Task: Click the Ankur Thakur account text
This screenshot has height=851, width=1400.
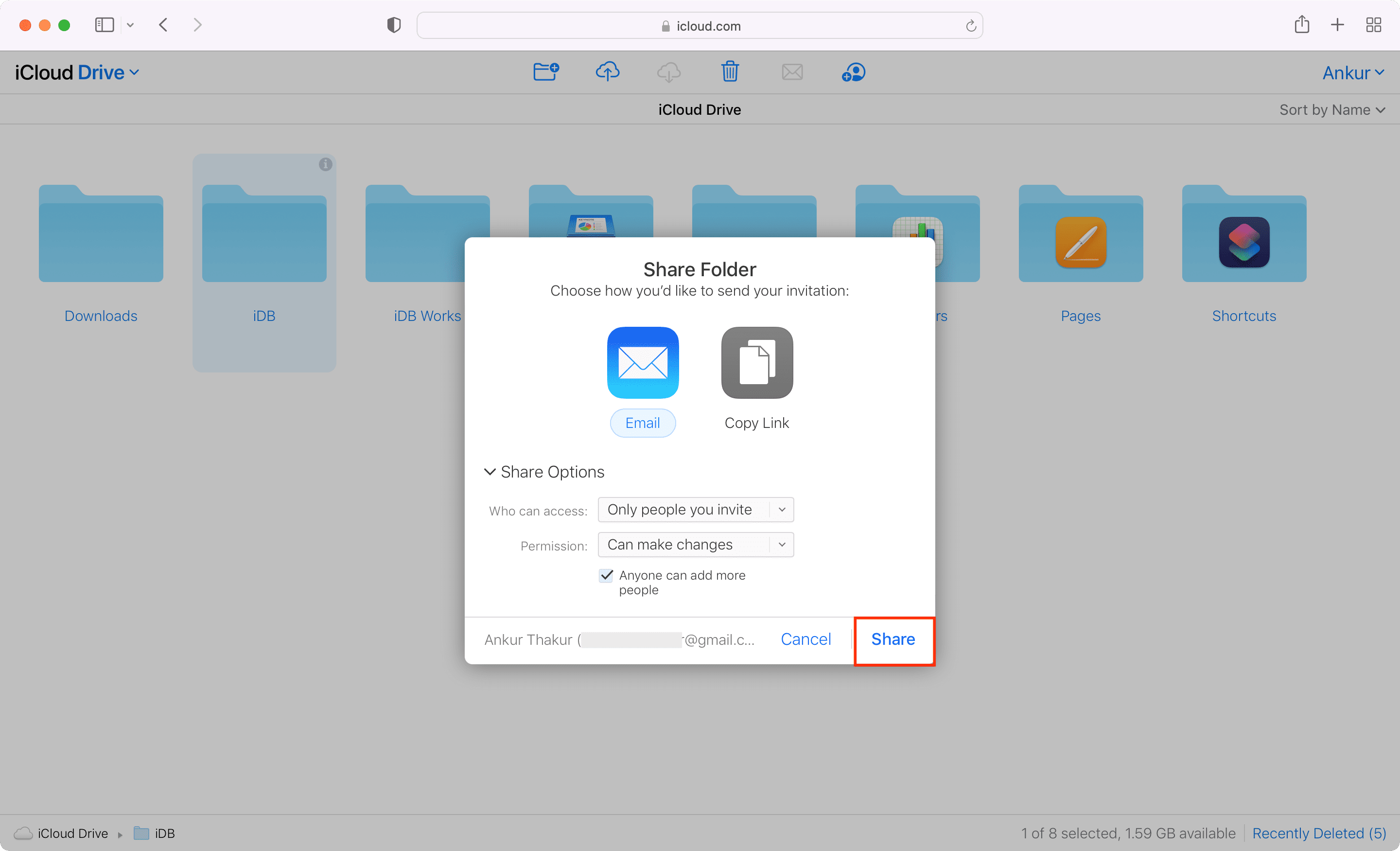Action: 619,639
